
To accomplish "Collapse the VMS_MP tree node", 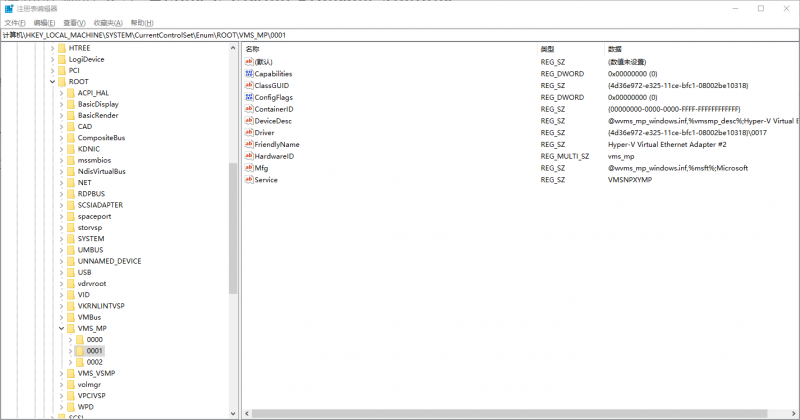I will click(61, 328).
